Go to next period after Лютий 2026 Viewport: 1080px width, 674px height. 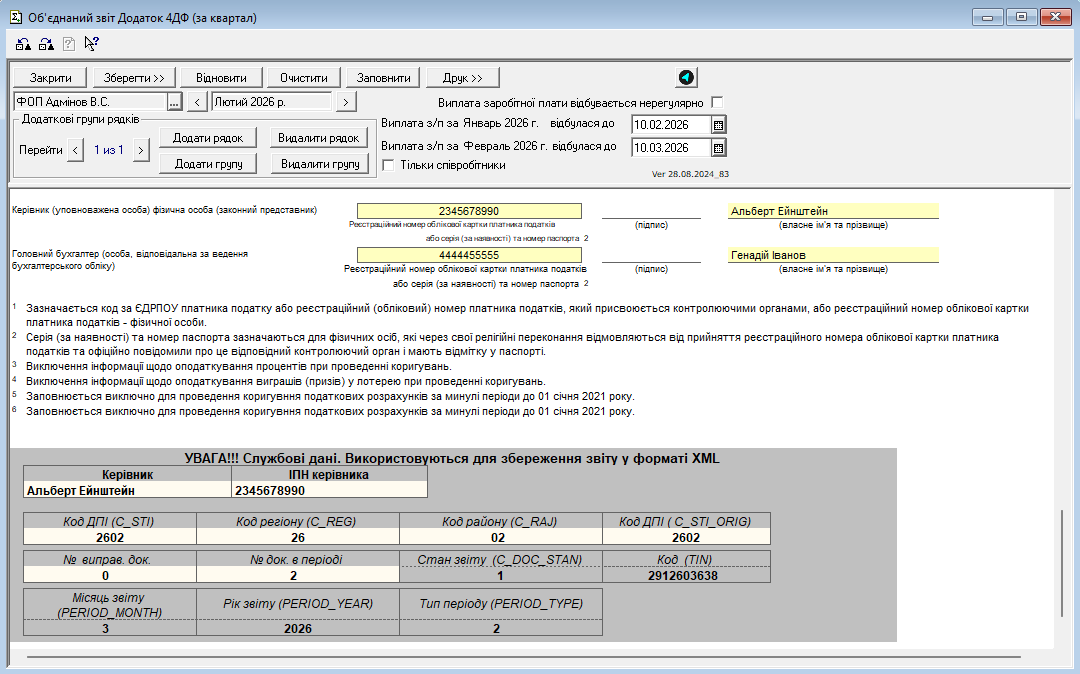point(345,102)
